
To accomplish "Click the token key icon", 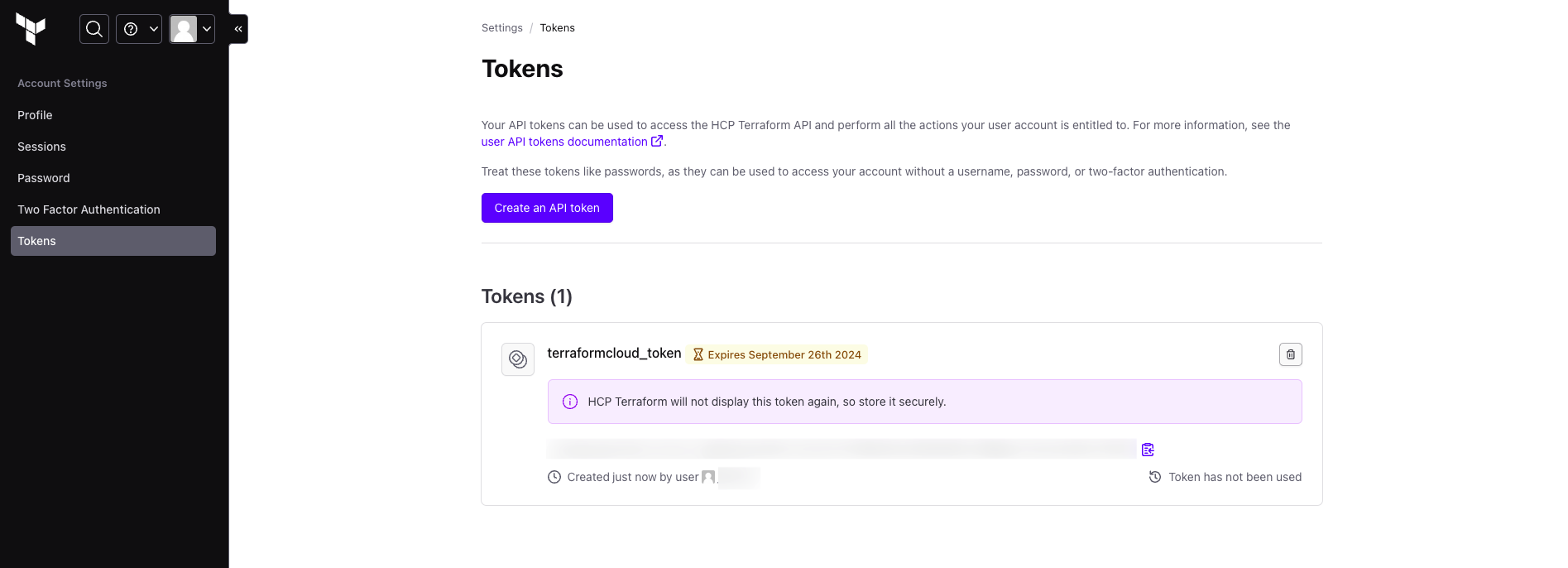I will pyautogui.click(x=518, y=359).
